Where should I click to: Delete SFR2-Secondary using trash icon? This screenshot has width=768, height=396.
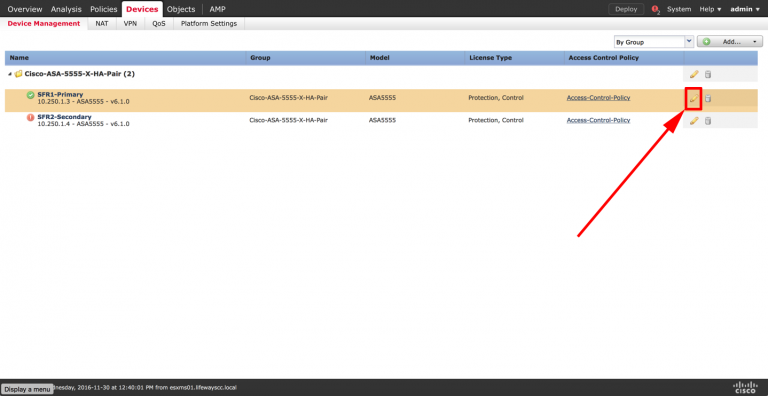click(x=708, y=121)
